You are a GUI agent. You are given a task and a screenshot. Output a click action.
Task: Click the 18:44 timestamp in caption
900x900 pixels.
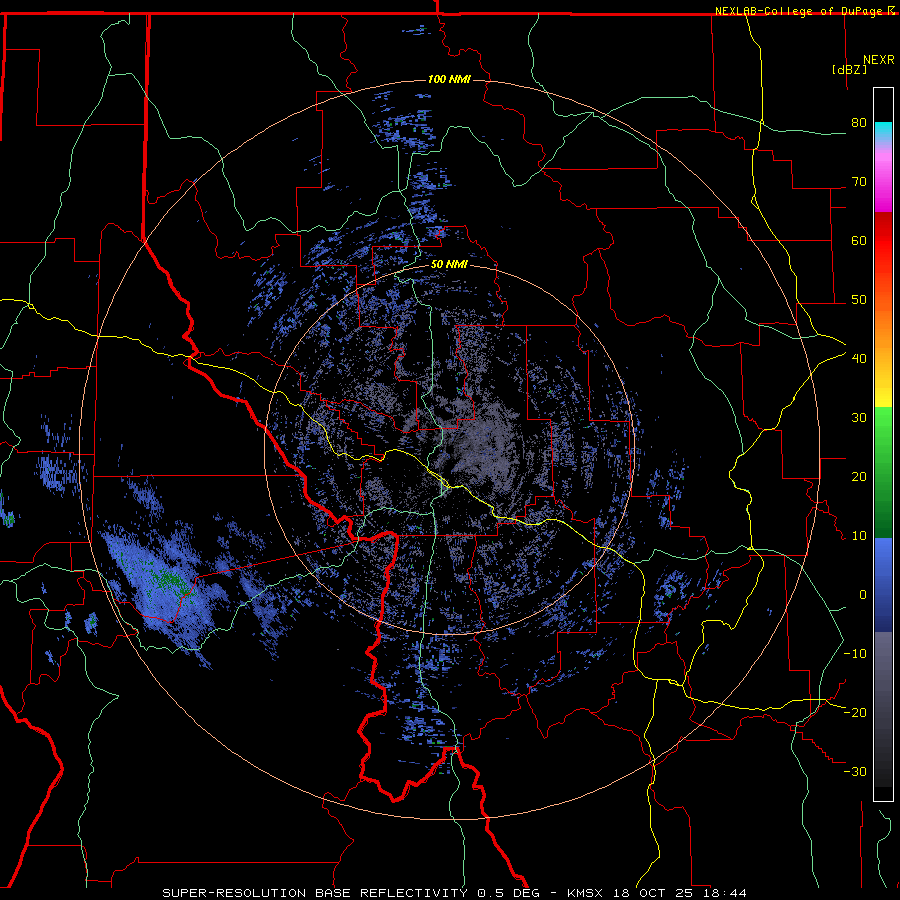tap(726, 893)
